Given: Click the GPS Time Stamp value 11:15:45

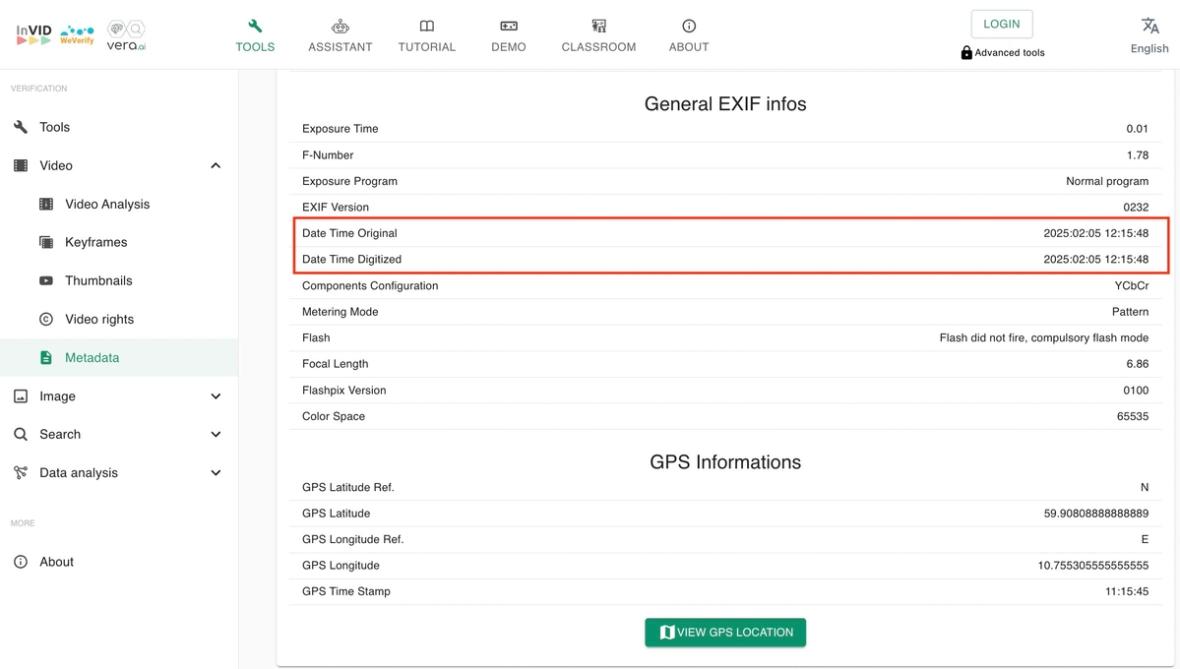Looking at the screenshot, I should pos(1127,591).
